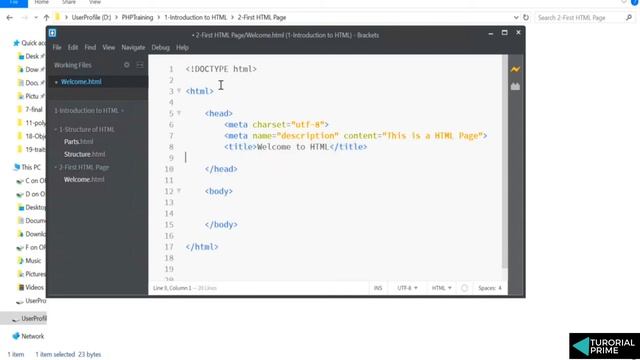The image size is (640, 360).
Task: Select Network in Explorer sidebar
Action: click(28, 336)
